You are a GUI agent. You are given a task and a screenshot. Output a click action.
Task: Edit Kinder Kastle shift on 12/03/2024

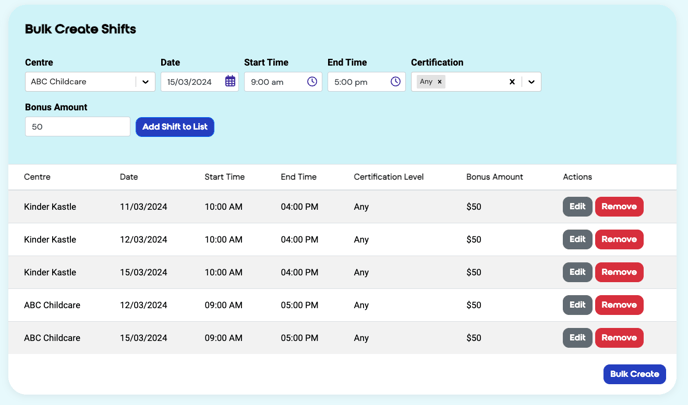point(577,240)
